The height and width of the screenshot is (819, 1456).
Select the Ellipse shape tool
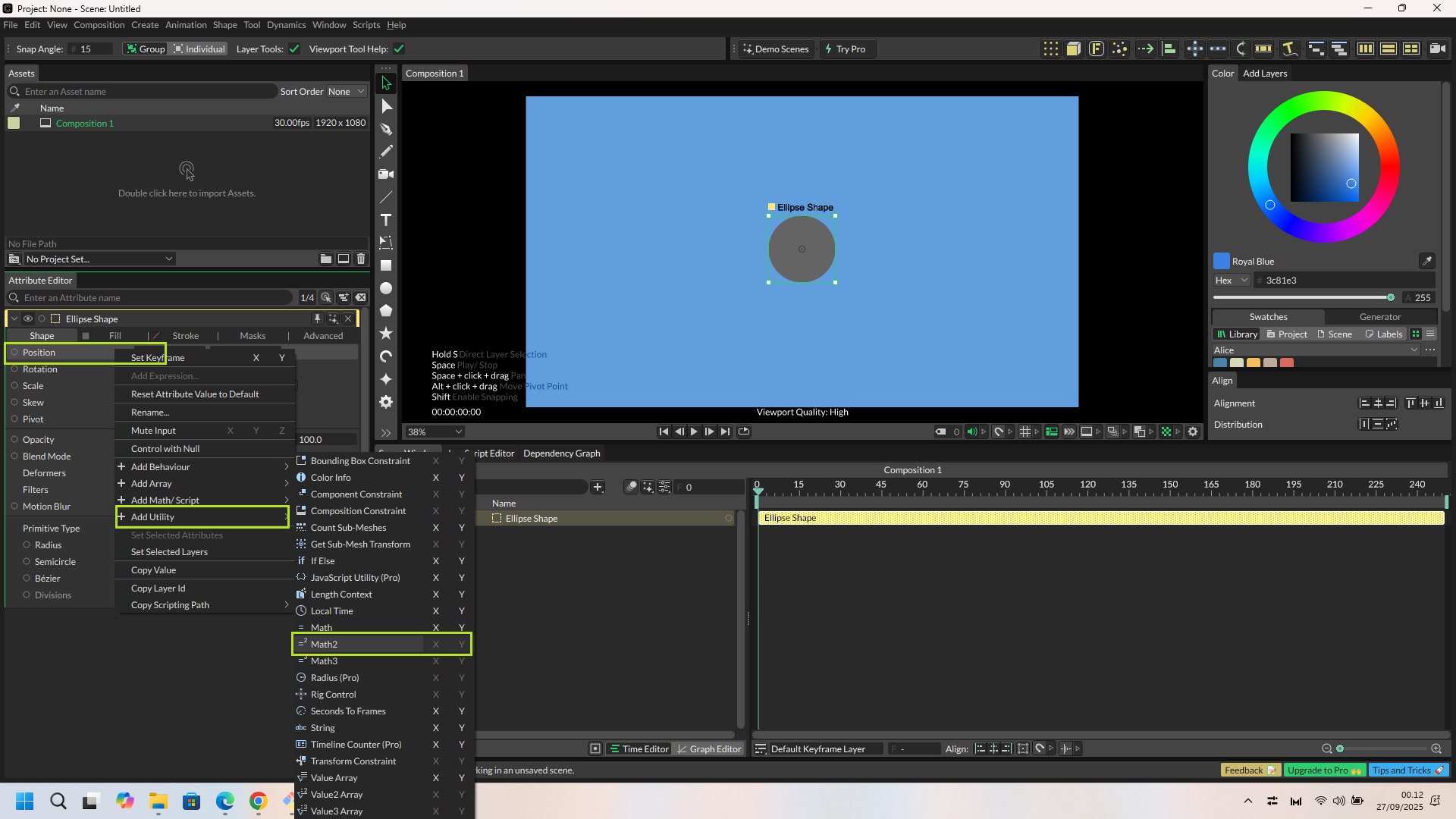386,288
